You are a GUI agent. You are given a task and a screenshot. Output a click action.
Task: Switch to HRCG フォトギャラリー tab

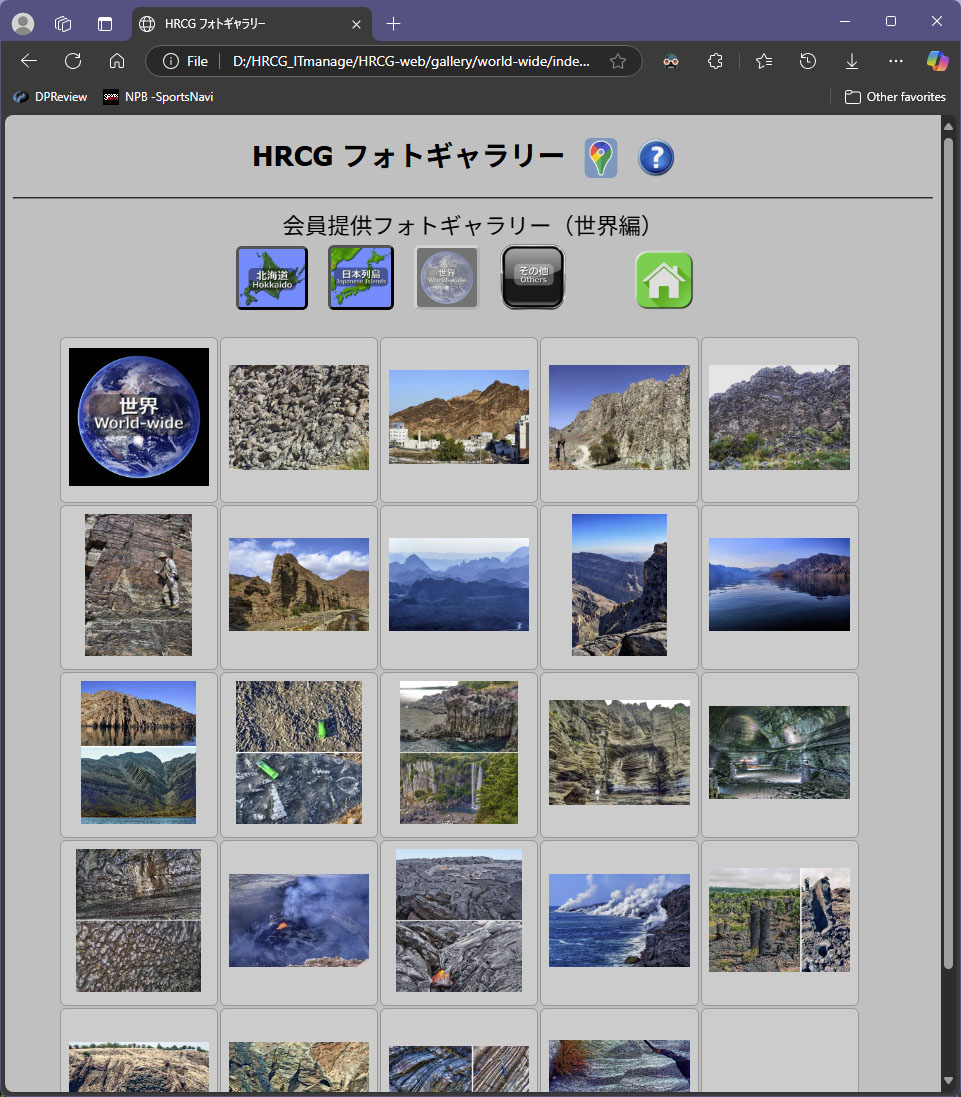point(252,24)
